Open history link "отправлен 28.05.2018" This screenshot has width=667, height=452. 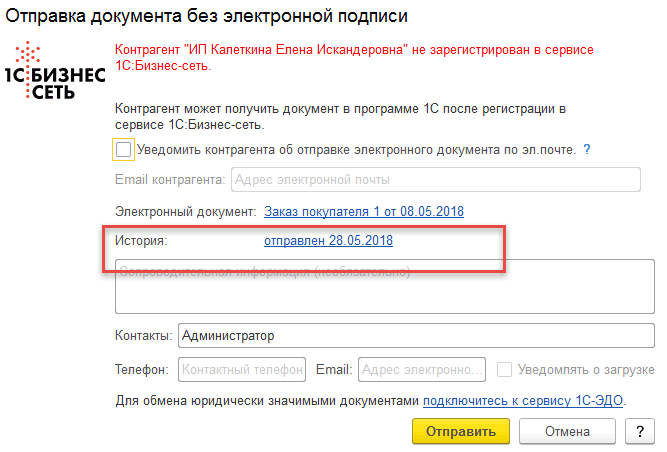tap(328, 241)
